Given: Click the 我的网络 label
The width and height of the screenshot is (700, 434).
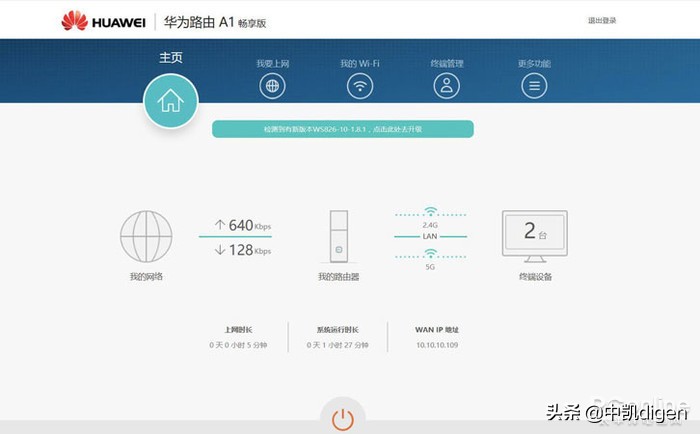Looking at the screenshot, I should point(146,276).
